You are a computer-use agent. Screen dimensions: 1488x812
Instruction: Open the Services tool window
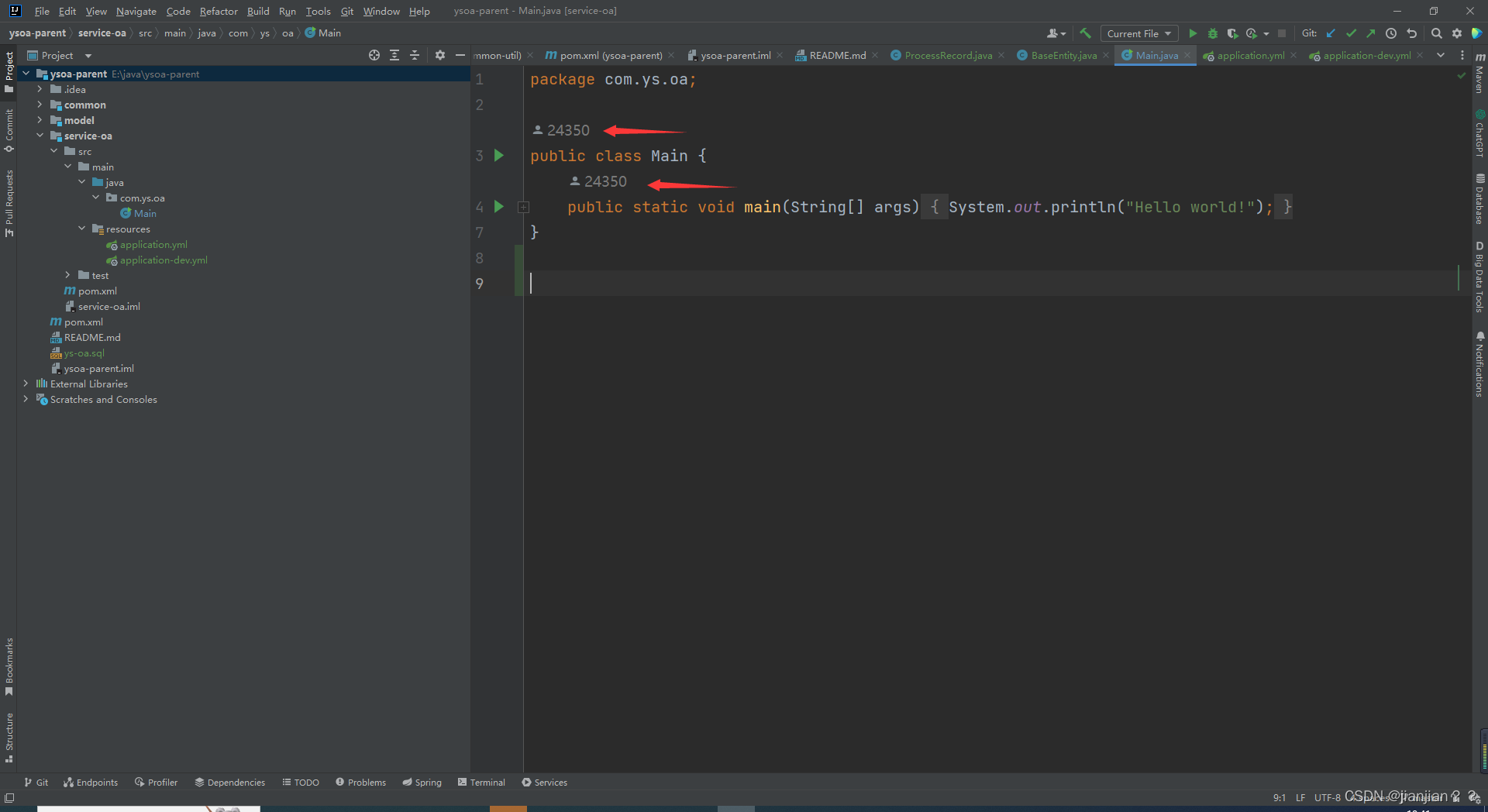click(x=544, y=783)
